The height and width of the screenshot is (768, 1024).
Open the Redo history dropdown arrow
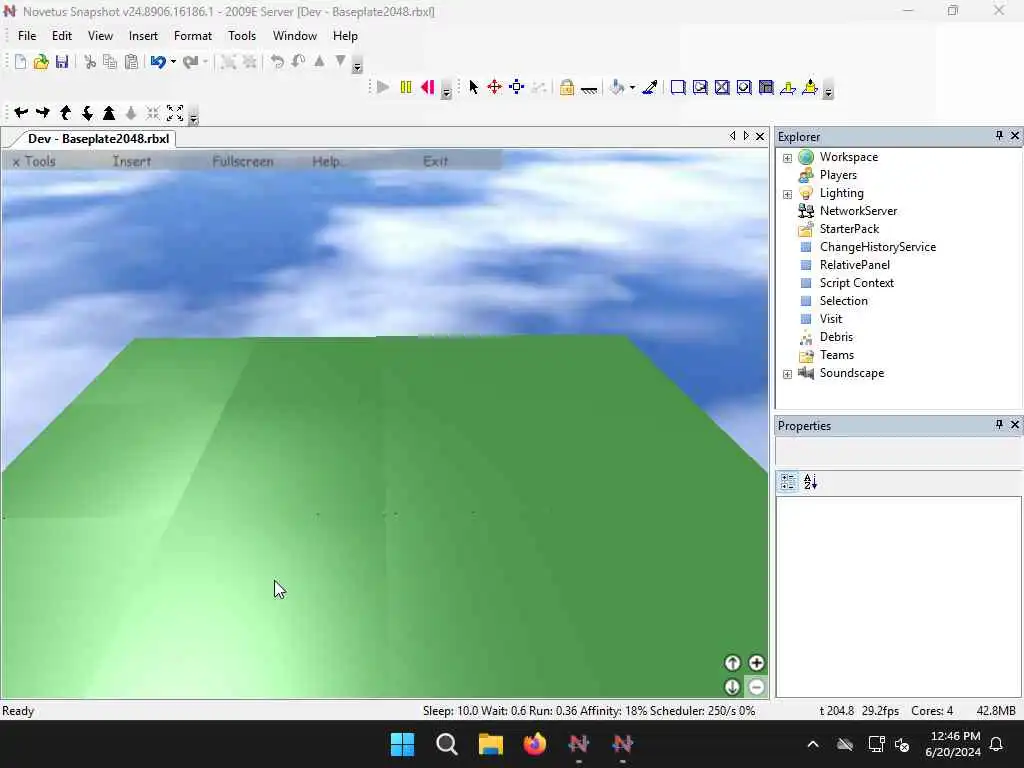pos(205,62)
